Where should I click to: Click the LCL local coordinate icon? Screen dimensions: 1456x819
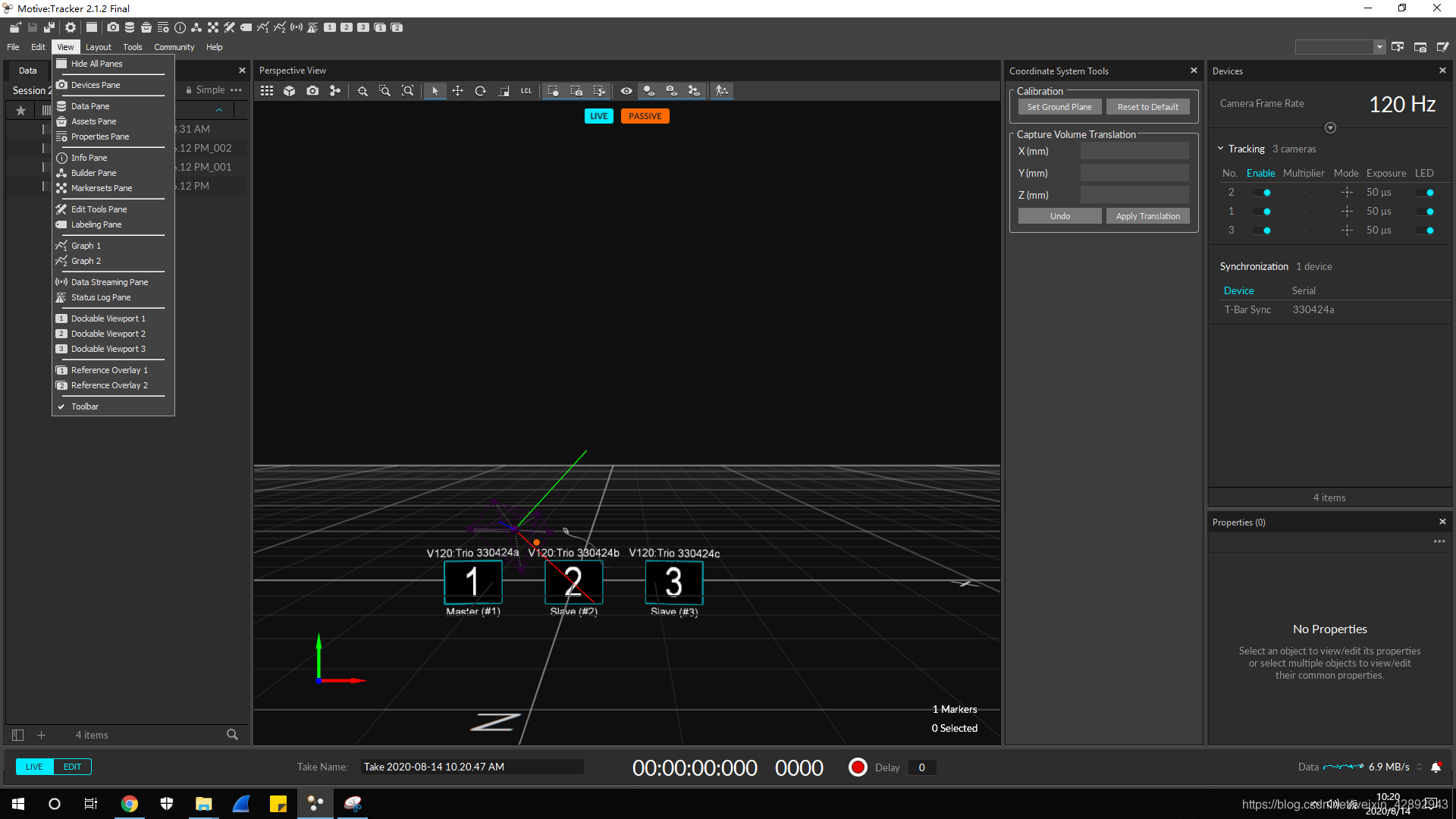click(x=526, y=91)
